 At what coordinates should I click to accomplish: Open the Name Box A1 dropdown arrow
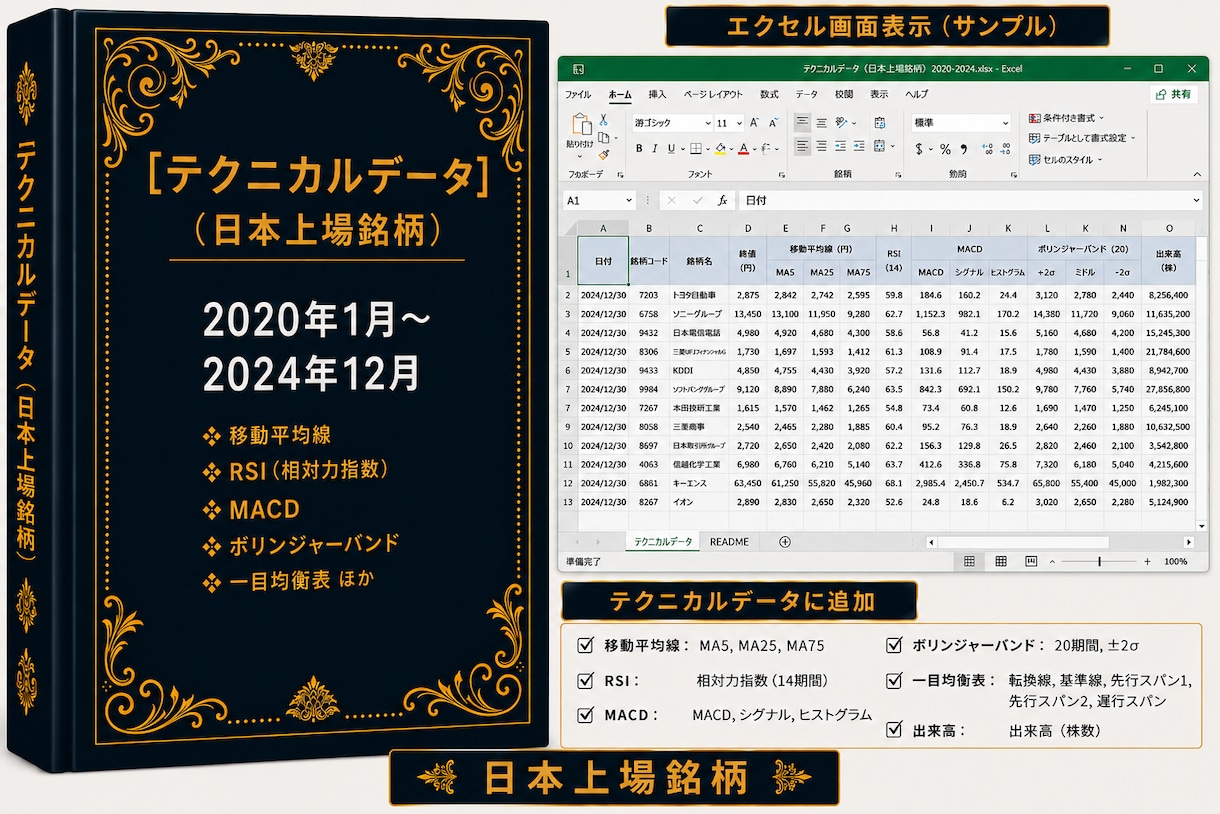(x=629, y=200)
